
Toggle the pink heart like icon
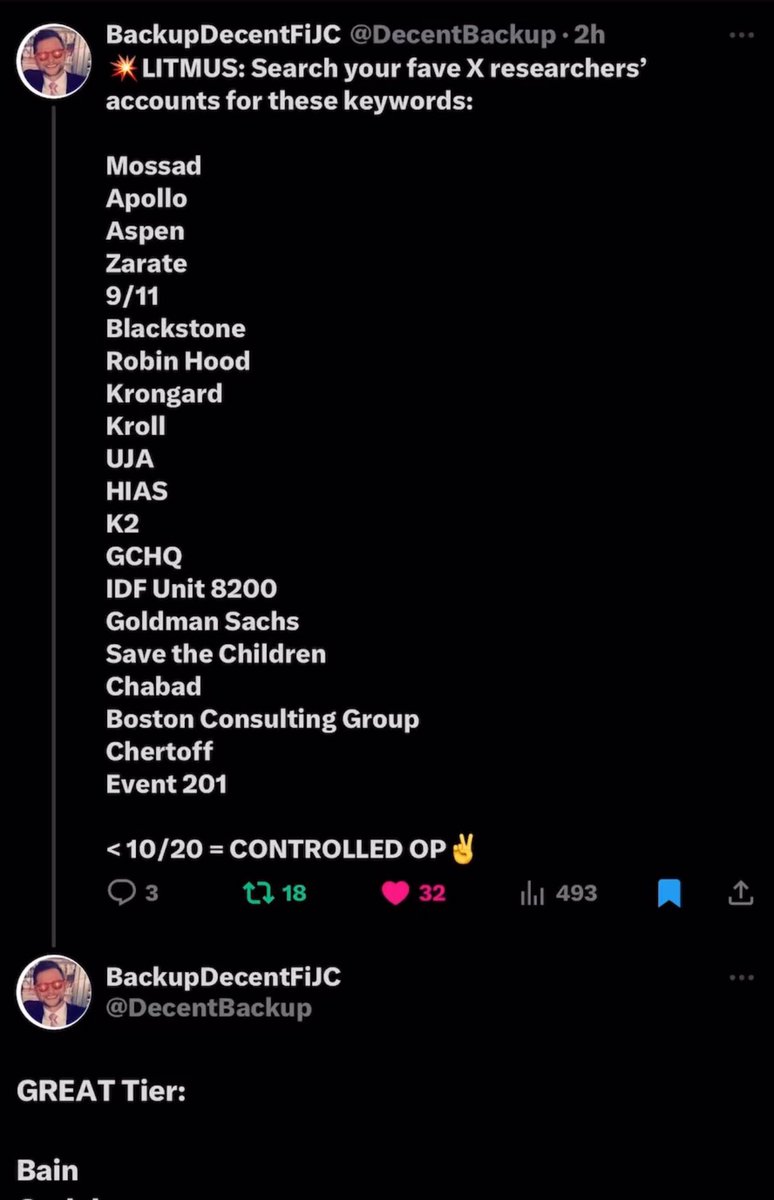[396, 893]
